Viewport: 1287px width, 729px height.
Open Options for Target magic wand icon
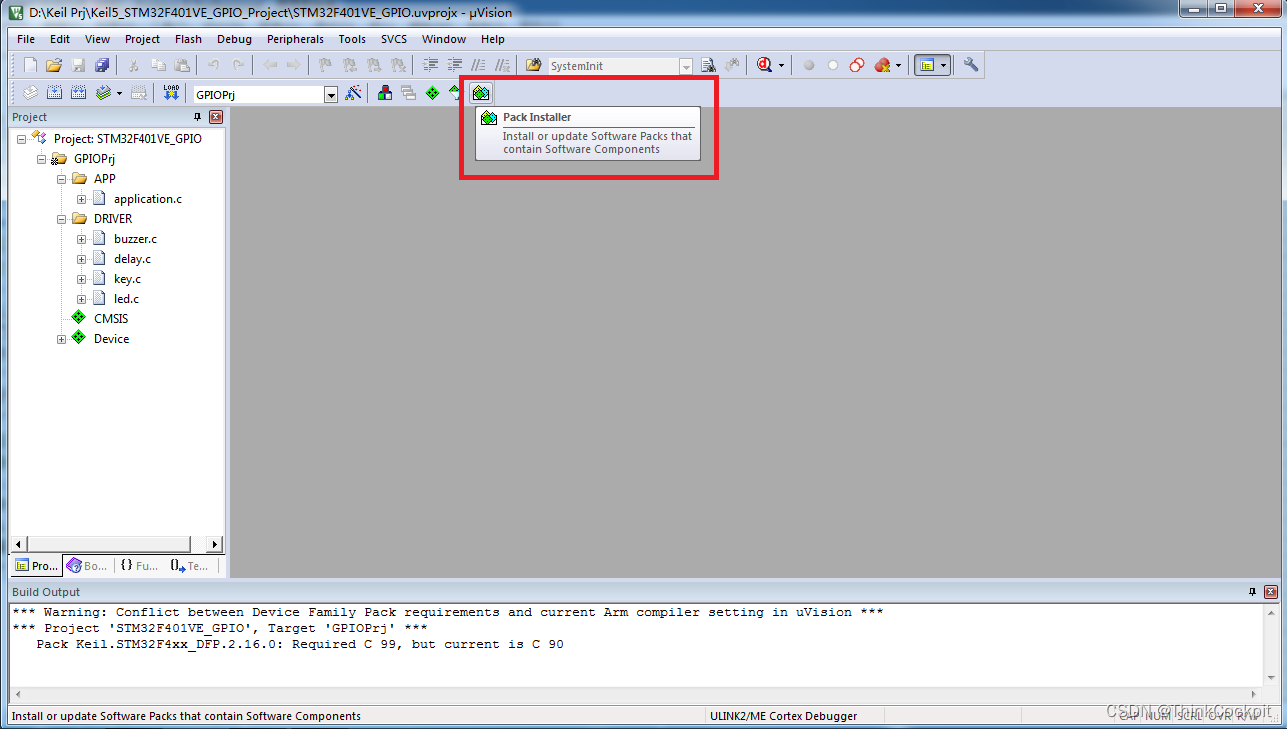353,93
